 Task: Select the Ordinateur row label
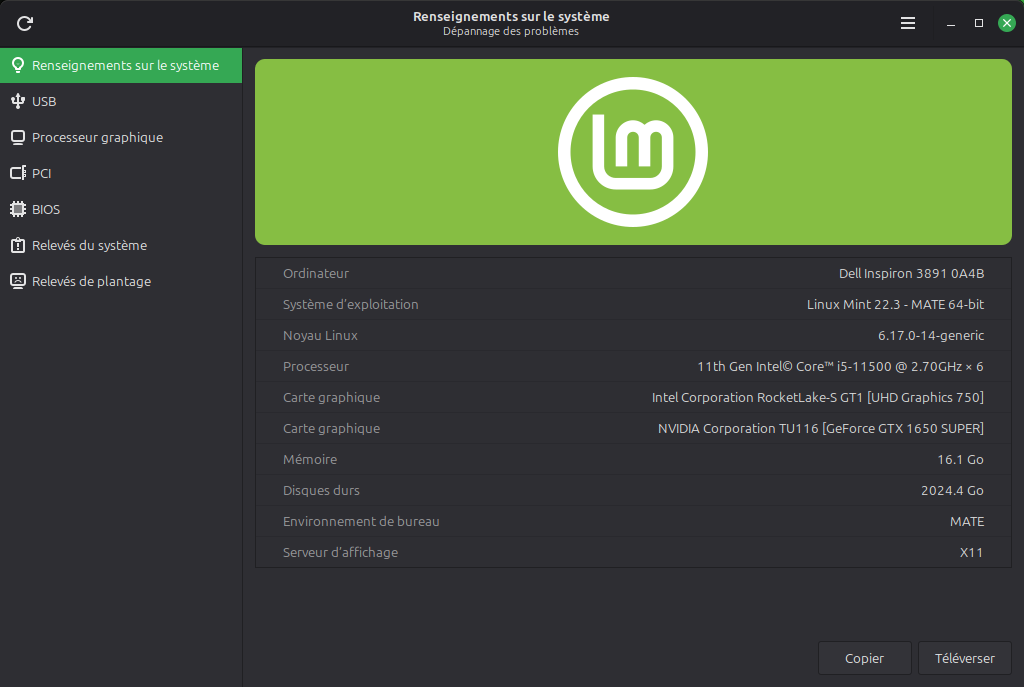[x=315, y=274]
